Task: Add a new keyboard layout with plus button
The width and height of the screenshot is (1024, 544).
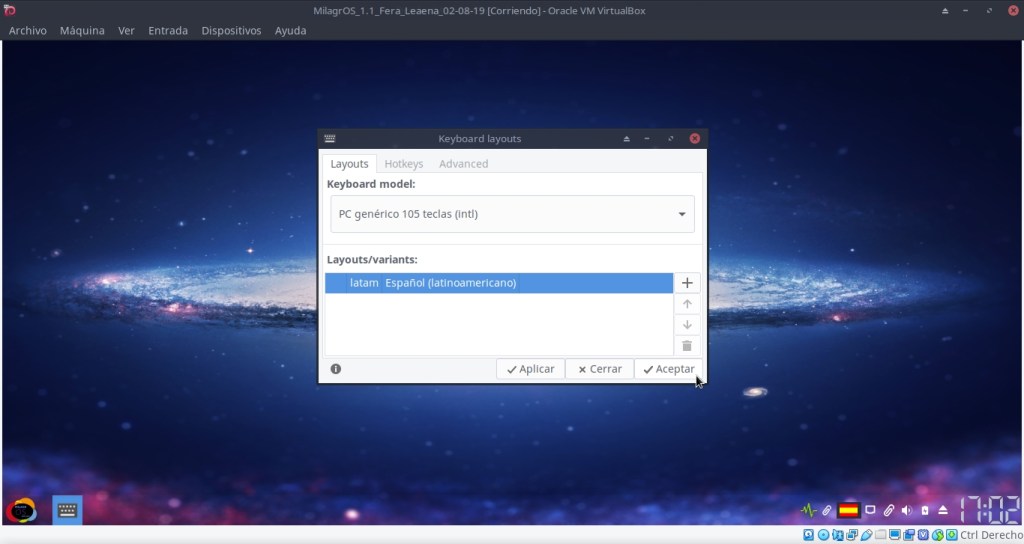Action: click(x=687, y=283)
